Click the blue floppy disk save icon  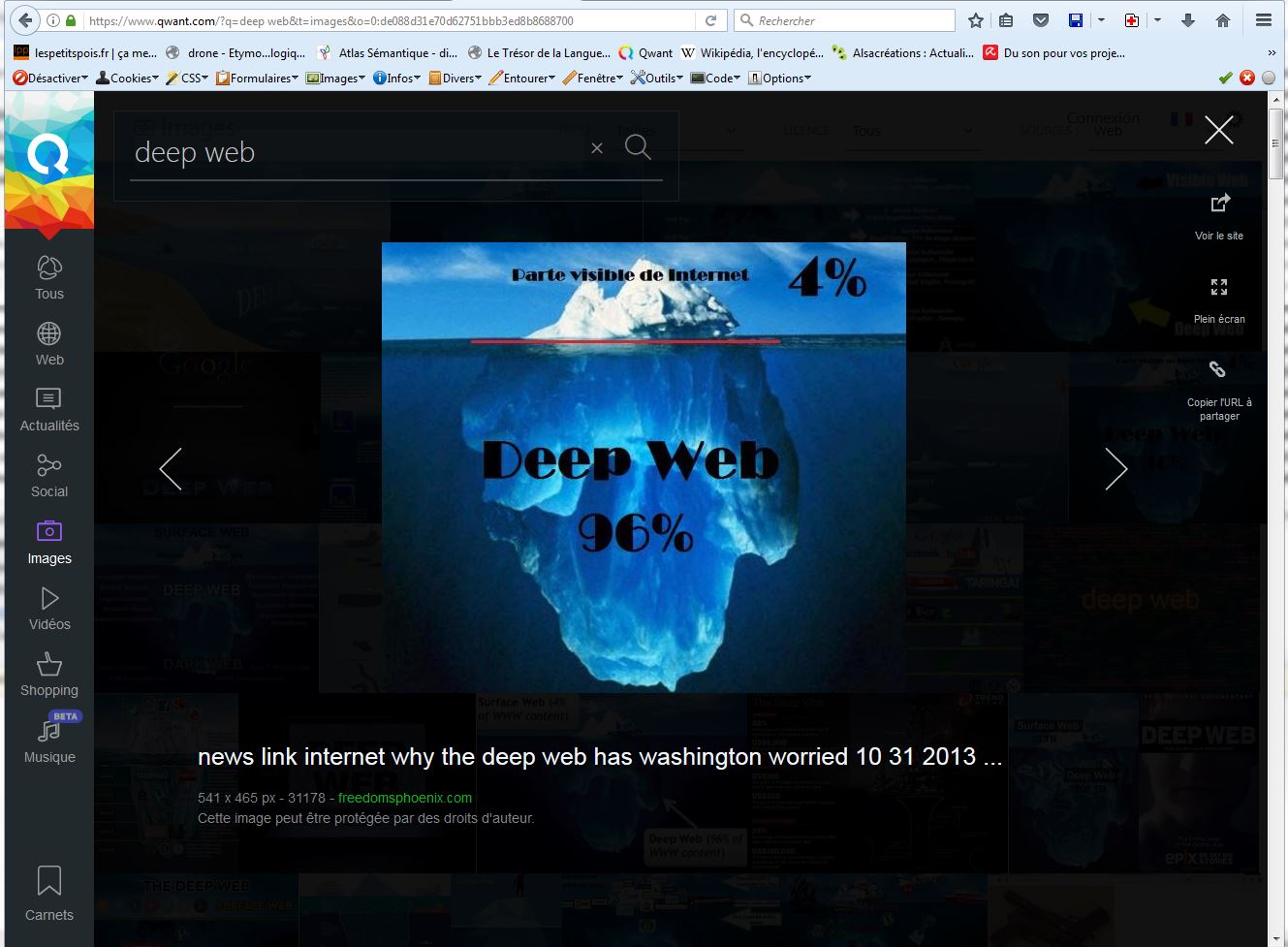point(1076,20)
